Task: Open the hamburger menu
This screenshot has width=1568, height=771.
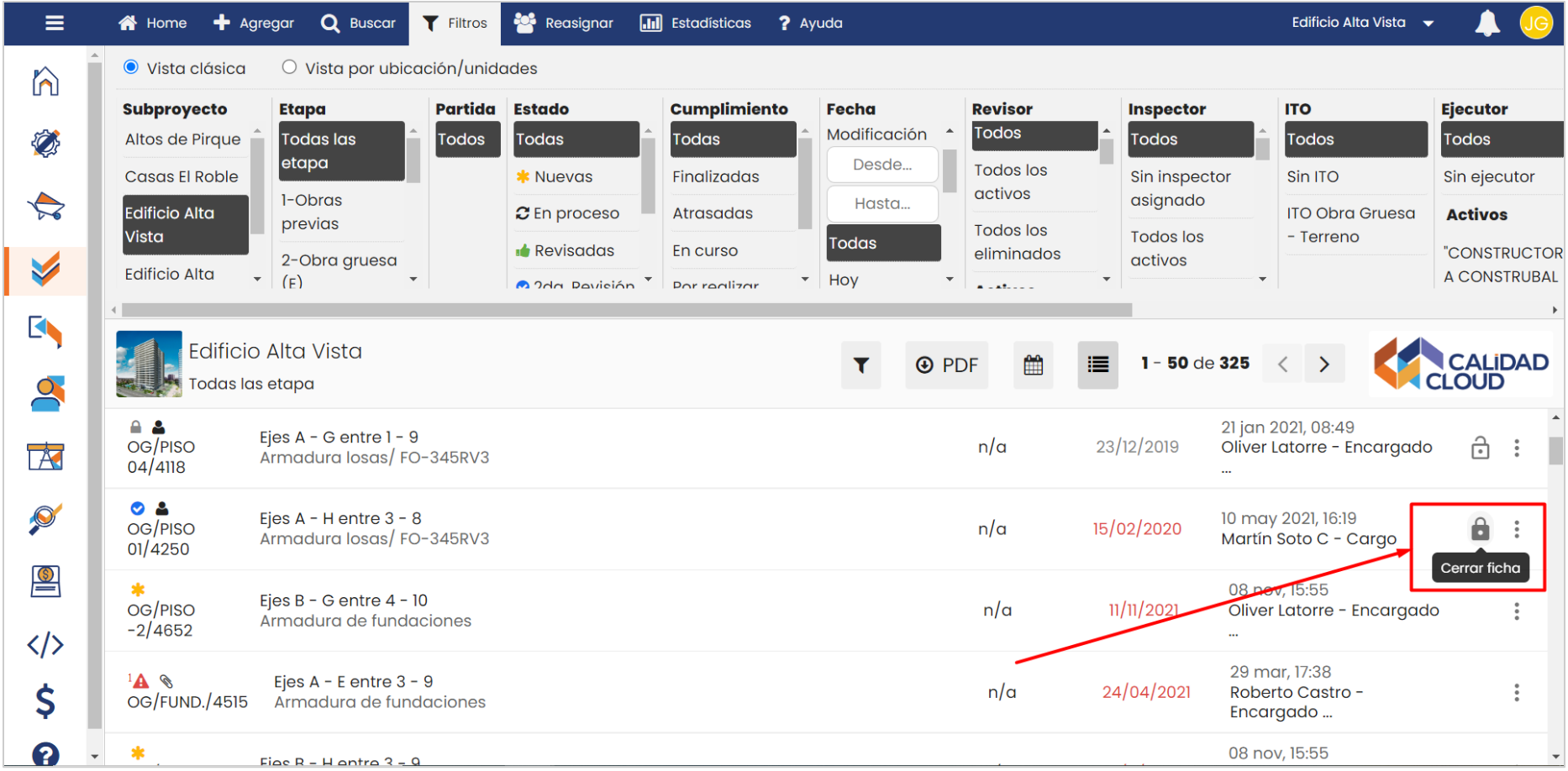Action: pos(55,24)
